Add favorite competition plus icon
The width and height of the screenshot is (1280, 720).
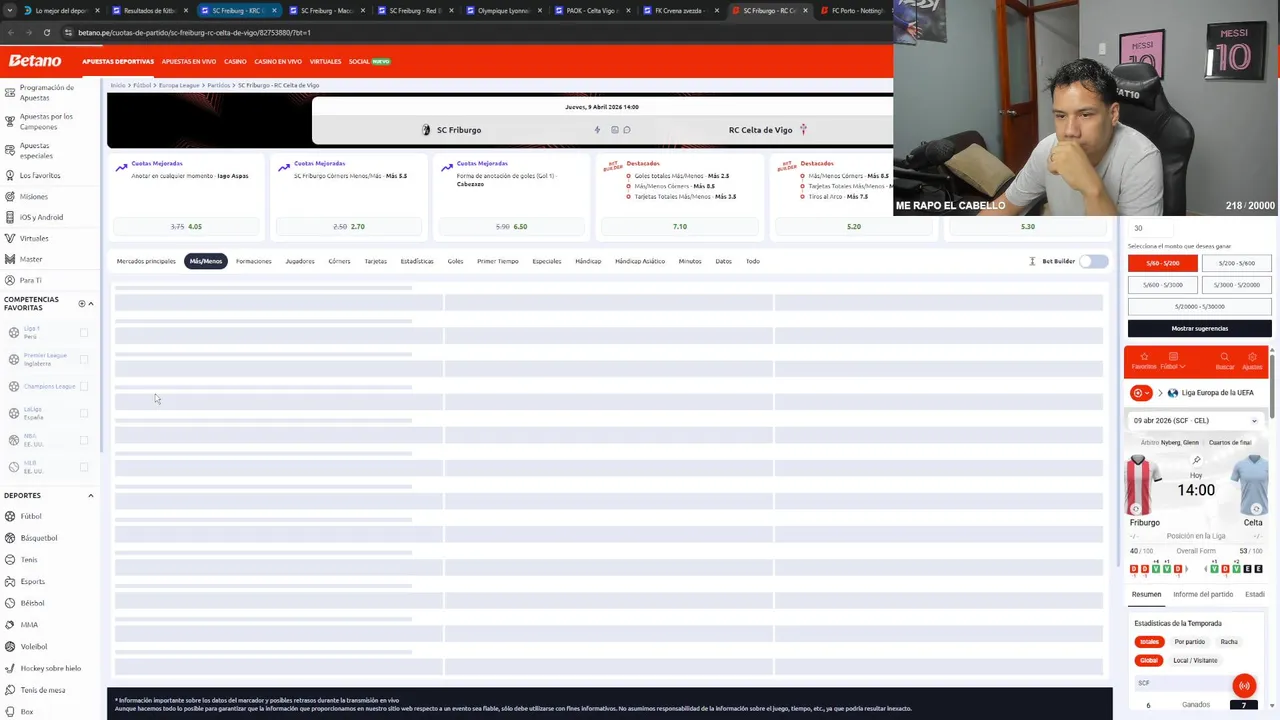pos(82,304)
